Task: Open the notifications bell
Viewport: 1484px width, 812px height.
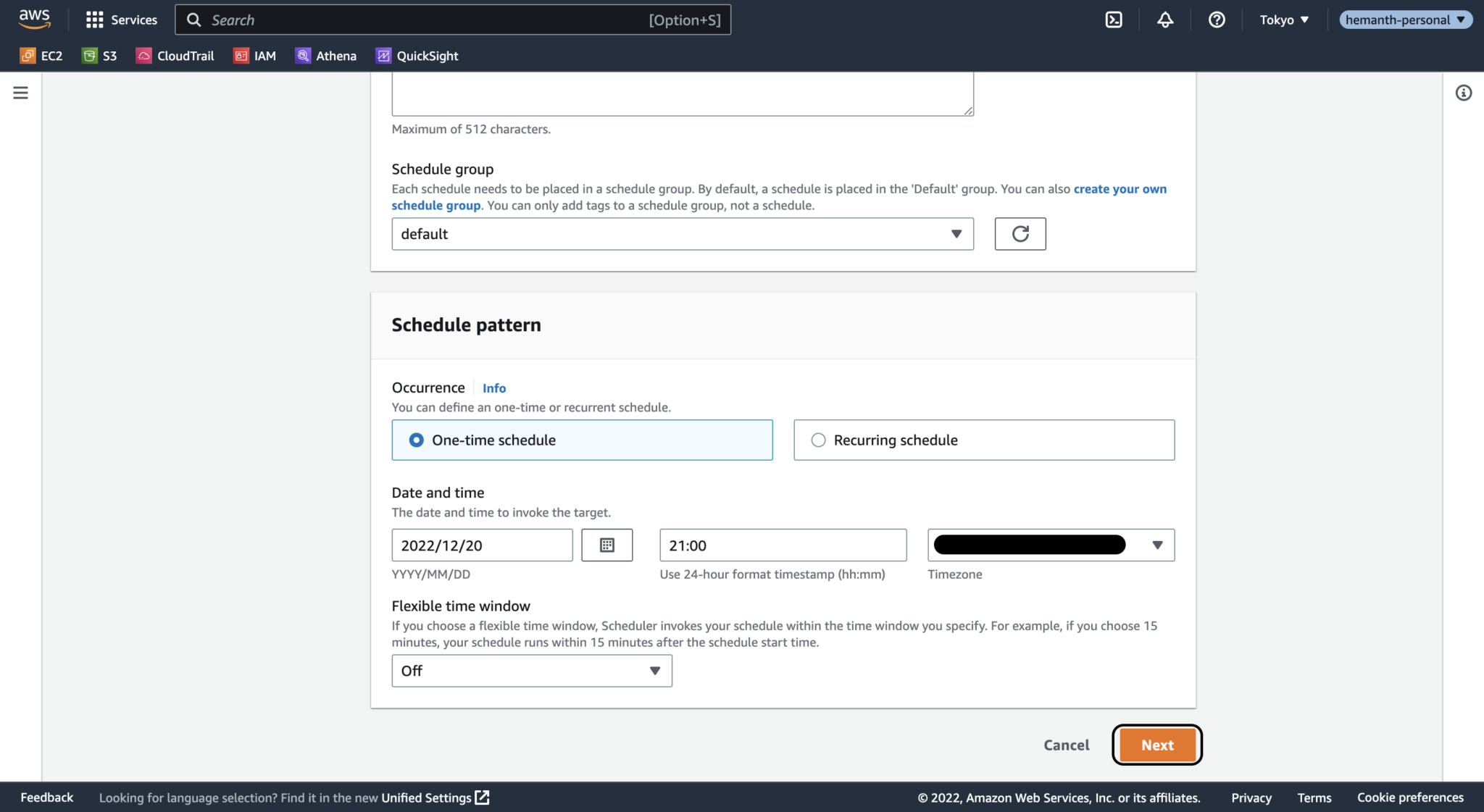Action: tap(1165, 20)
